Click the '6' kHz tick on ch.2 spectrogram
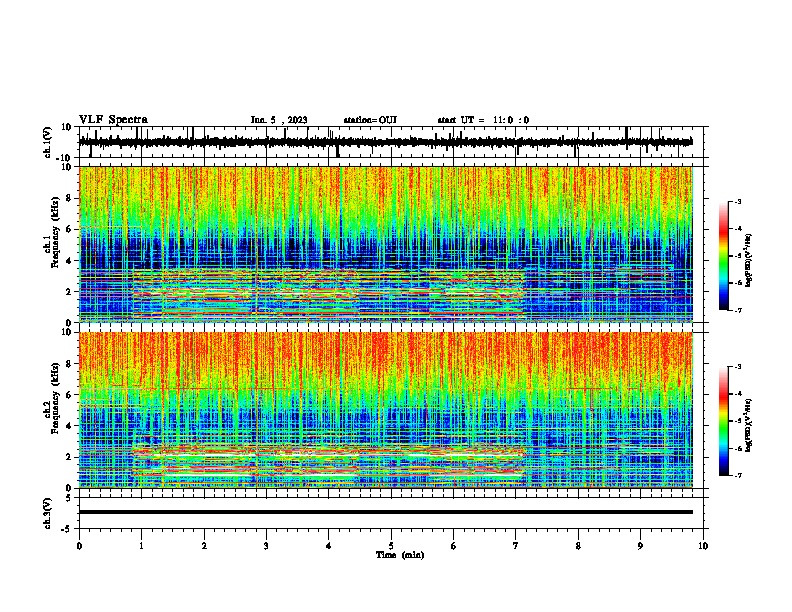Screen dimensions: 792x612 70,395
